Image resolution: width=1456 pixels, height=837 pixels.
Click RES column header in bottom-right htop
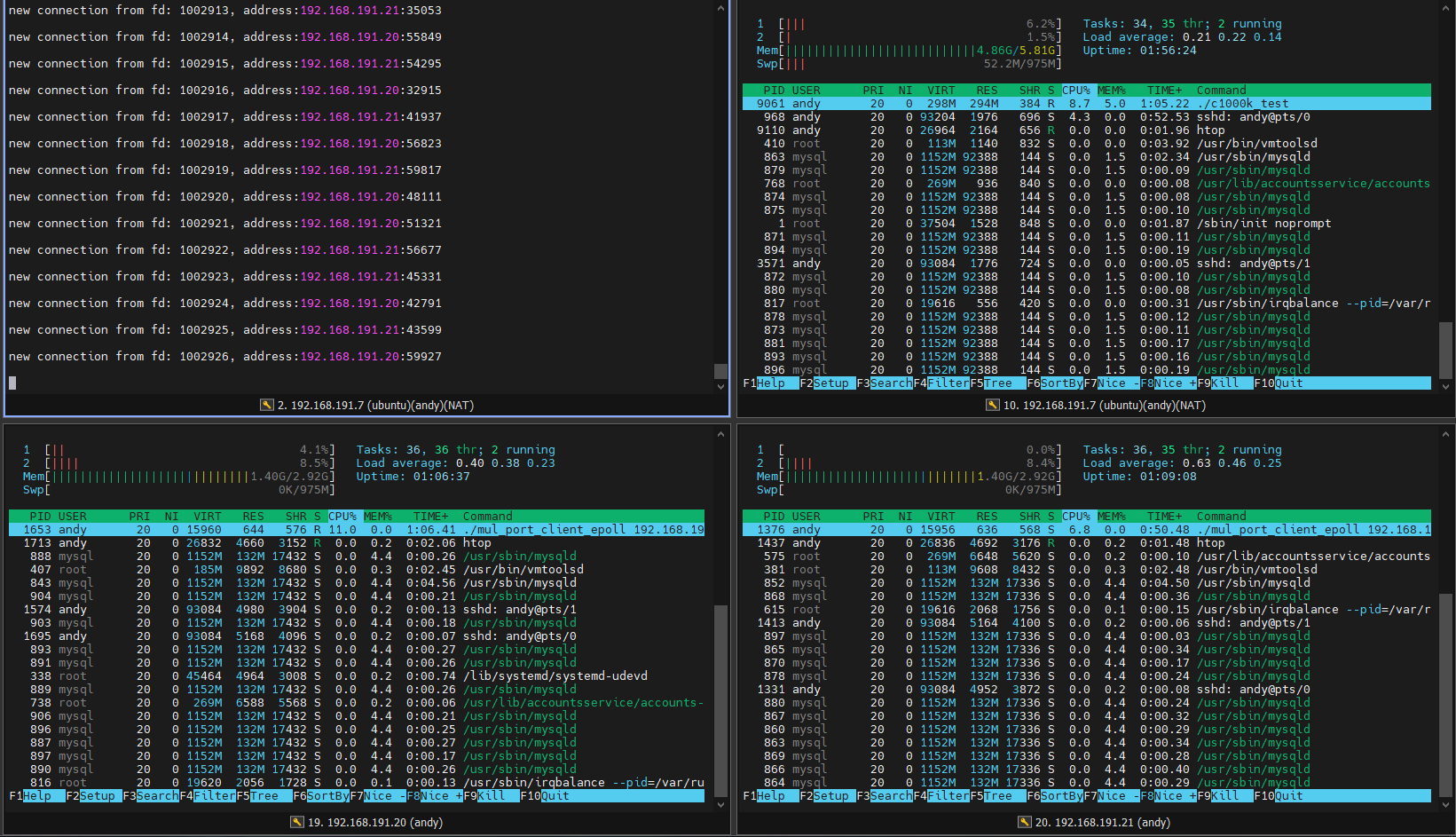pyautogui.click(x=987, y=517)
